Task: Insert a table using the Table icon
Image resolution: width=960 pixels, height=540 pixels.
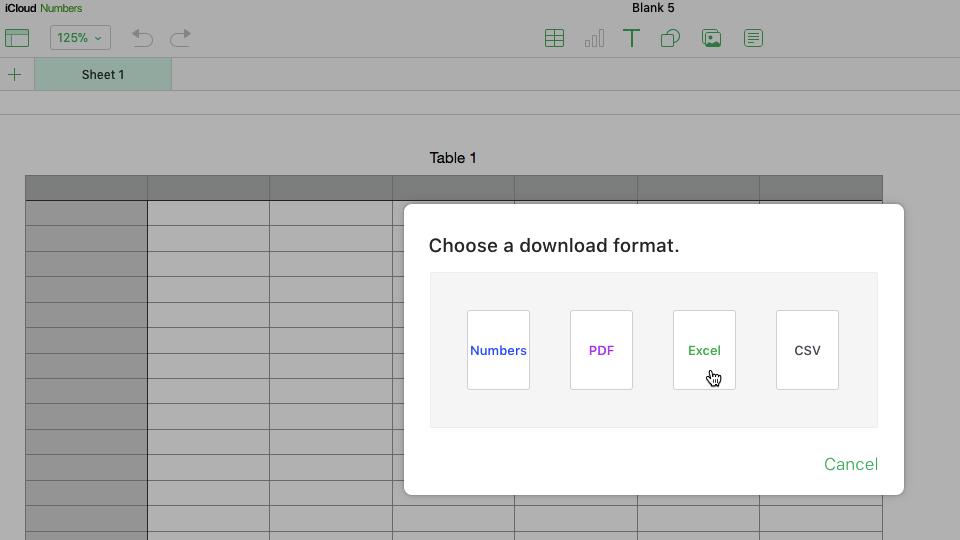Action: [x=555, y=38]
